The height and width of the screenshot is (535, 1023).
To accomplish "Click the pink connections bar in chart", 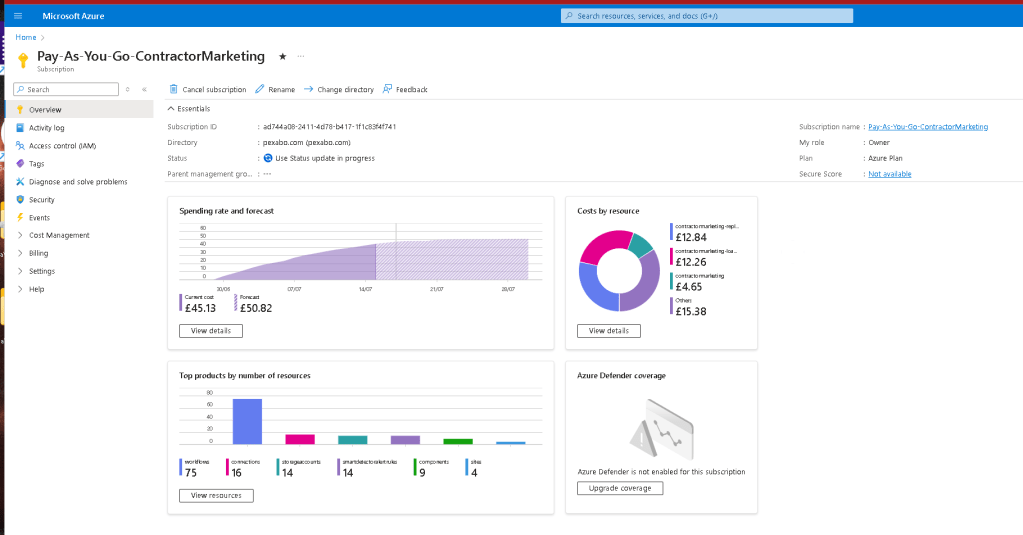I will (x=300, y=439).
